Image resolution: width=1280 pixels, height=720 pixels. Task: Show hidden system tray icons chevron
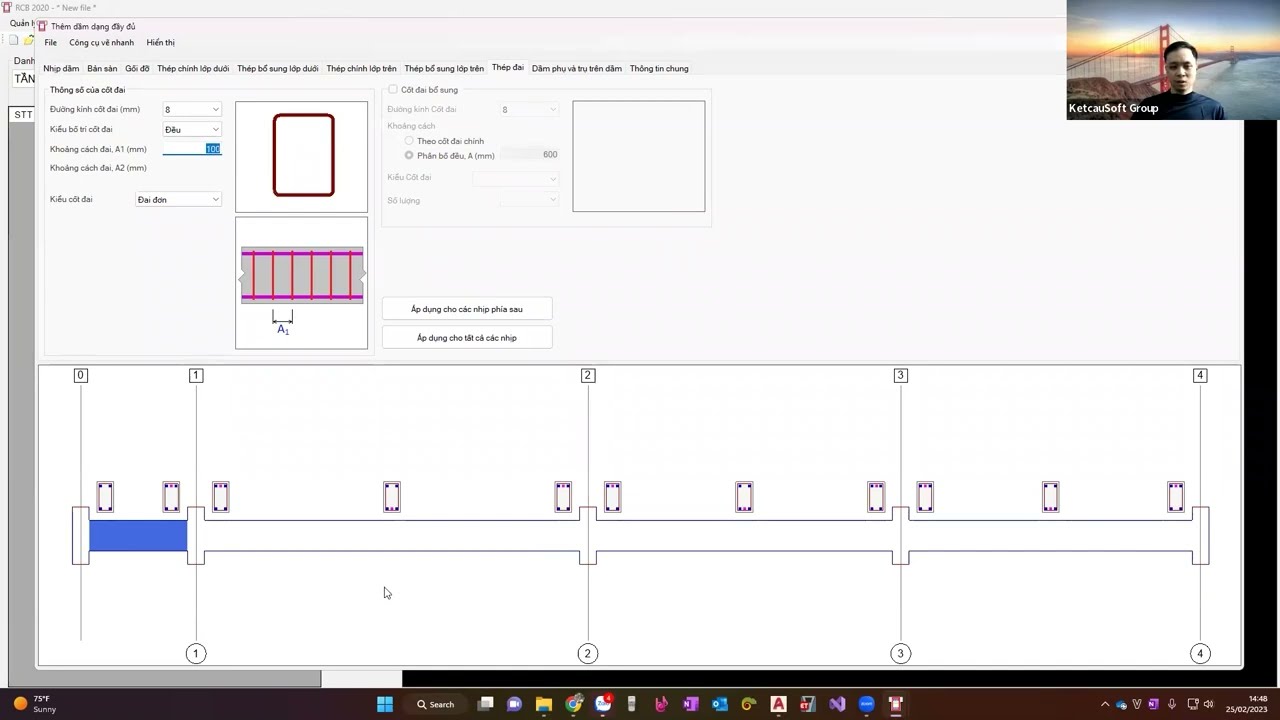click(1105, 704)
